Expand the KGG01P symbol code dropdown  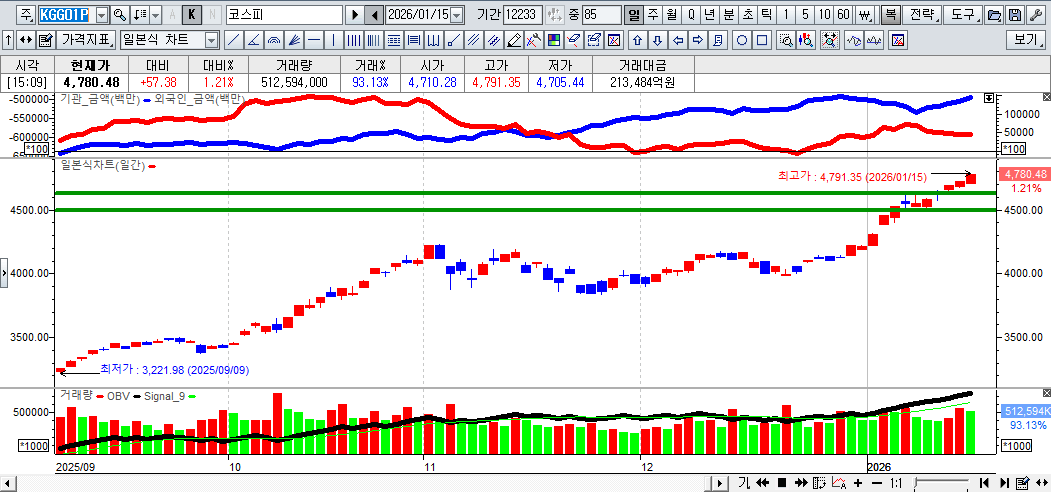tap(101, 16)
